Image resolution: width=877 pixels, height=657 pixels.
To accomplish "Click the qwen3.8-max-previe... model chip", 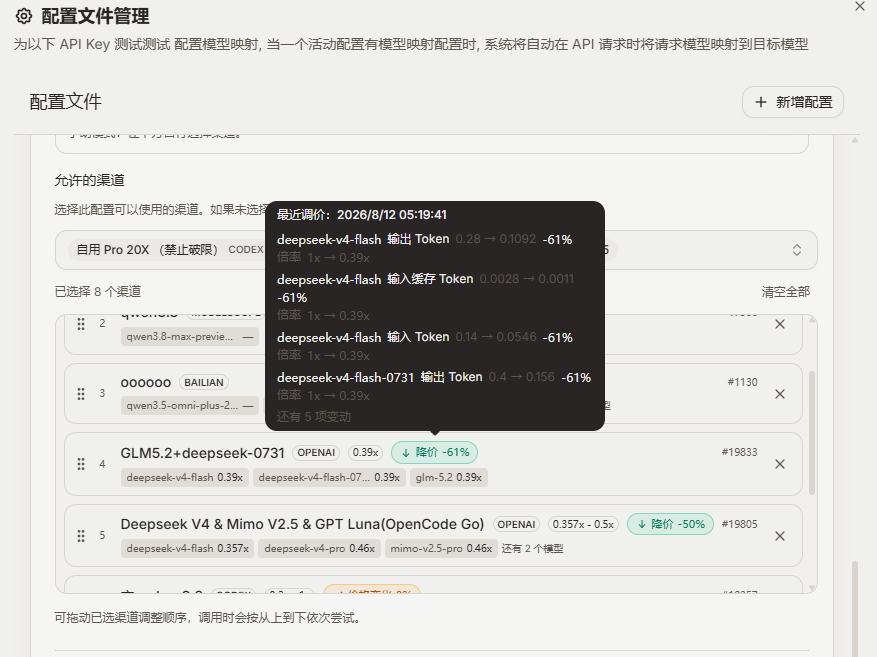I will pos(190,337).
